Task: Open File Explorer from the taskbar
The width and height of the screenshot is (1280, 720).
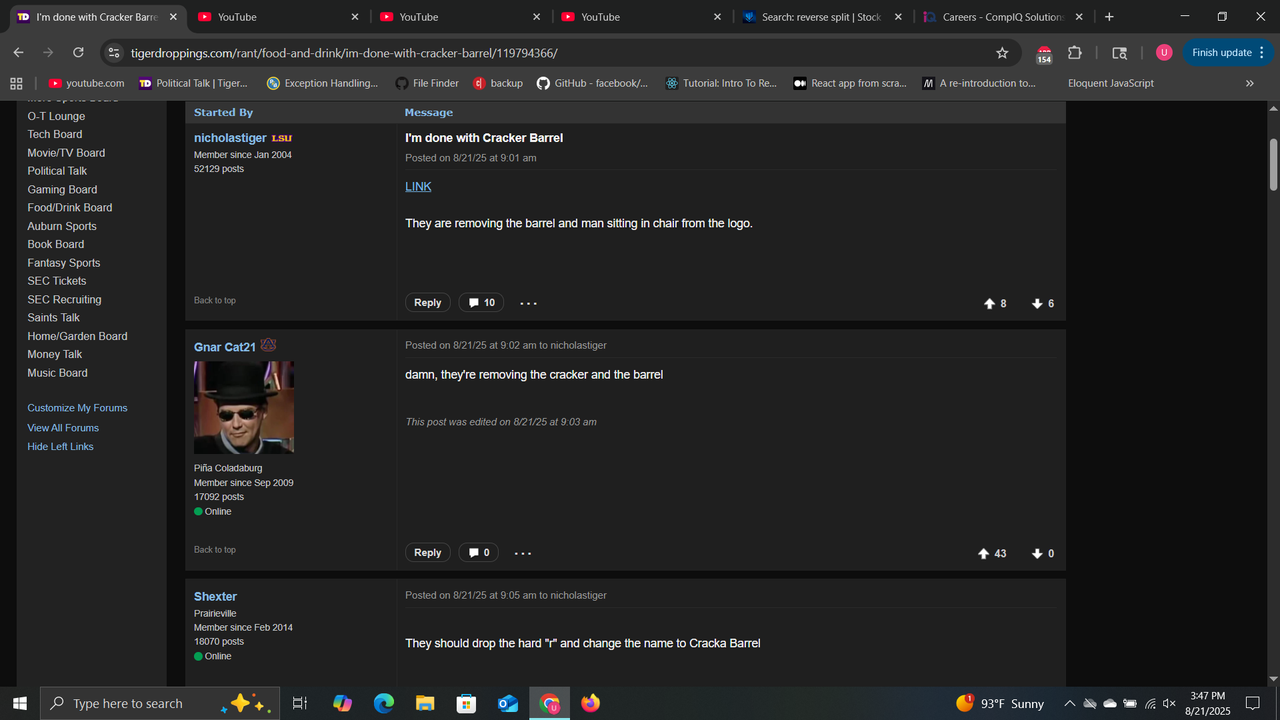Action: (x=425, y=703)
